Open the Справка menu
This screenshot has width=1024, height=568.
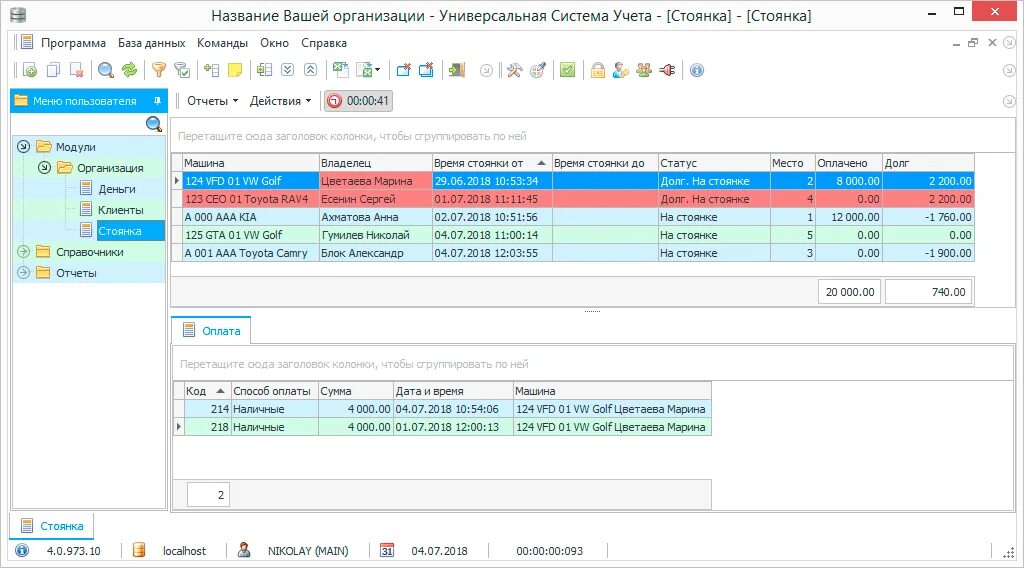click(324, 43)
